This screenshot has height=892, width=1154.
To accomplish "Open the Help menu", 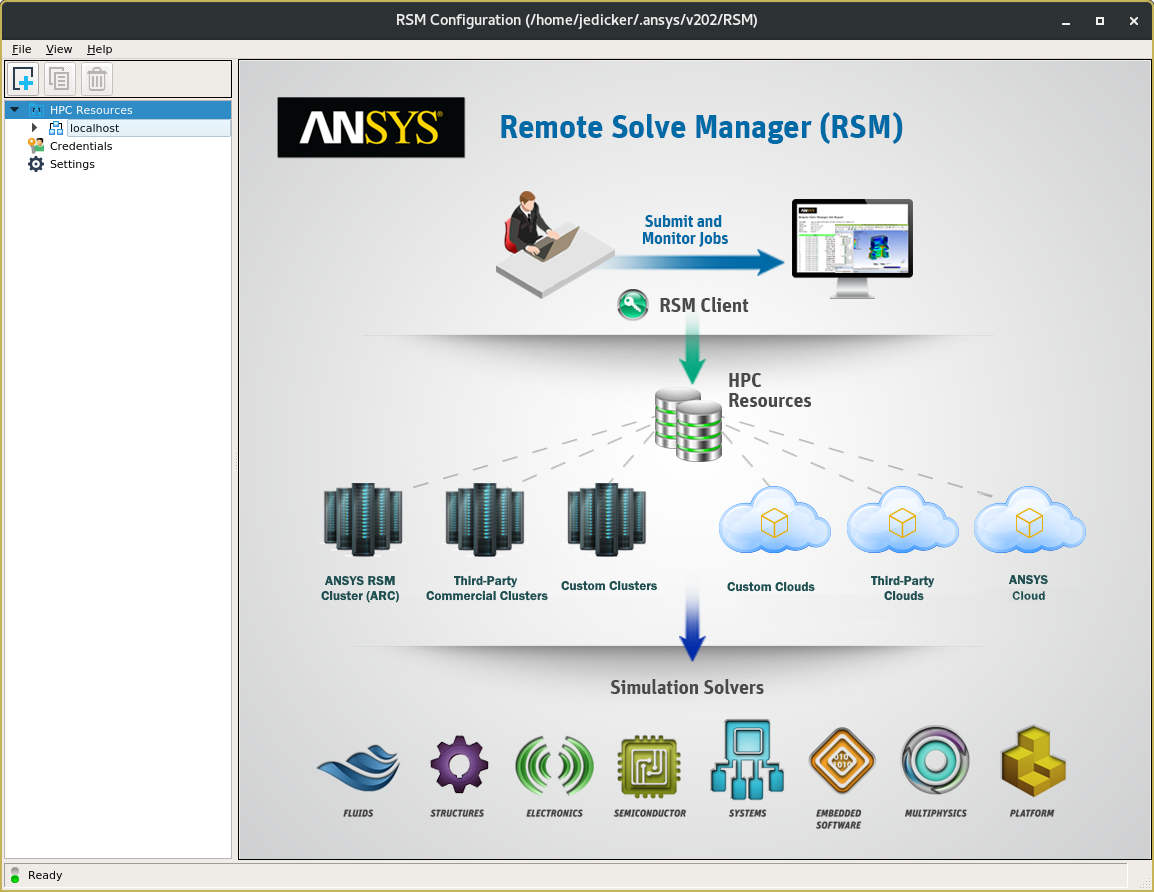I will pos(99,49).
